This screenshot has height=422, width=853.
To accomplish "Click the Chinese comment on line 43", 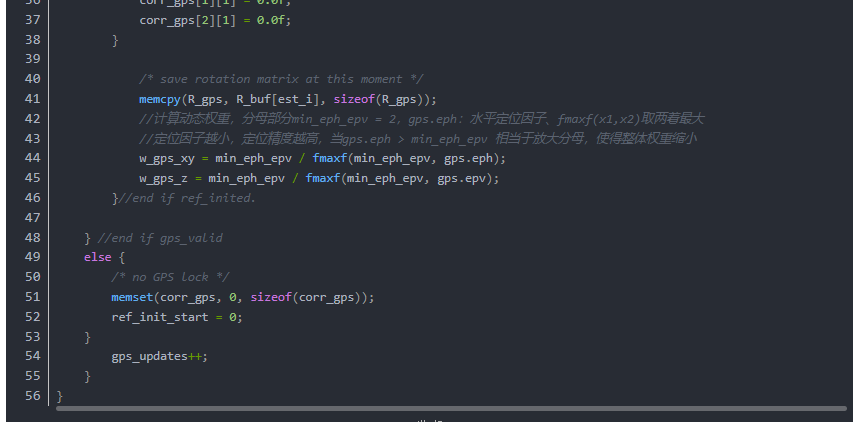I will pos(418,139).
